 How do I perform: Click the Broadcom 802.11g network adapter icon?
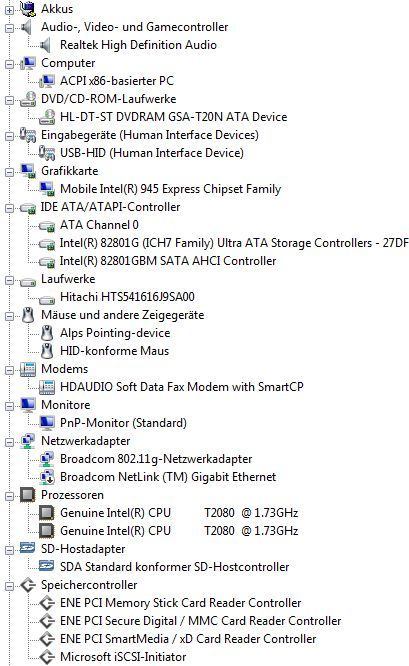coord(47,459)
